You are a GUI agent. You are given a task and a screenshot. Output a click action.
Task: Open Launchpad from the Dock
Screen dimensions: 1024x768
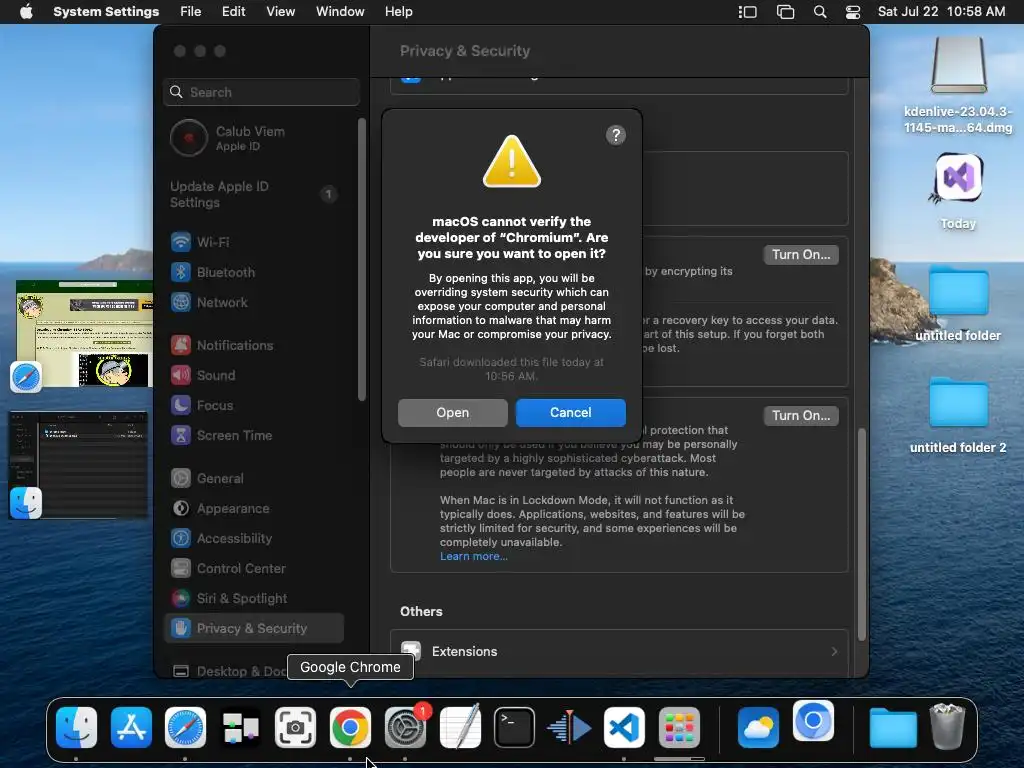click(679, 728)
